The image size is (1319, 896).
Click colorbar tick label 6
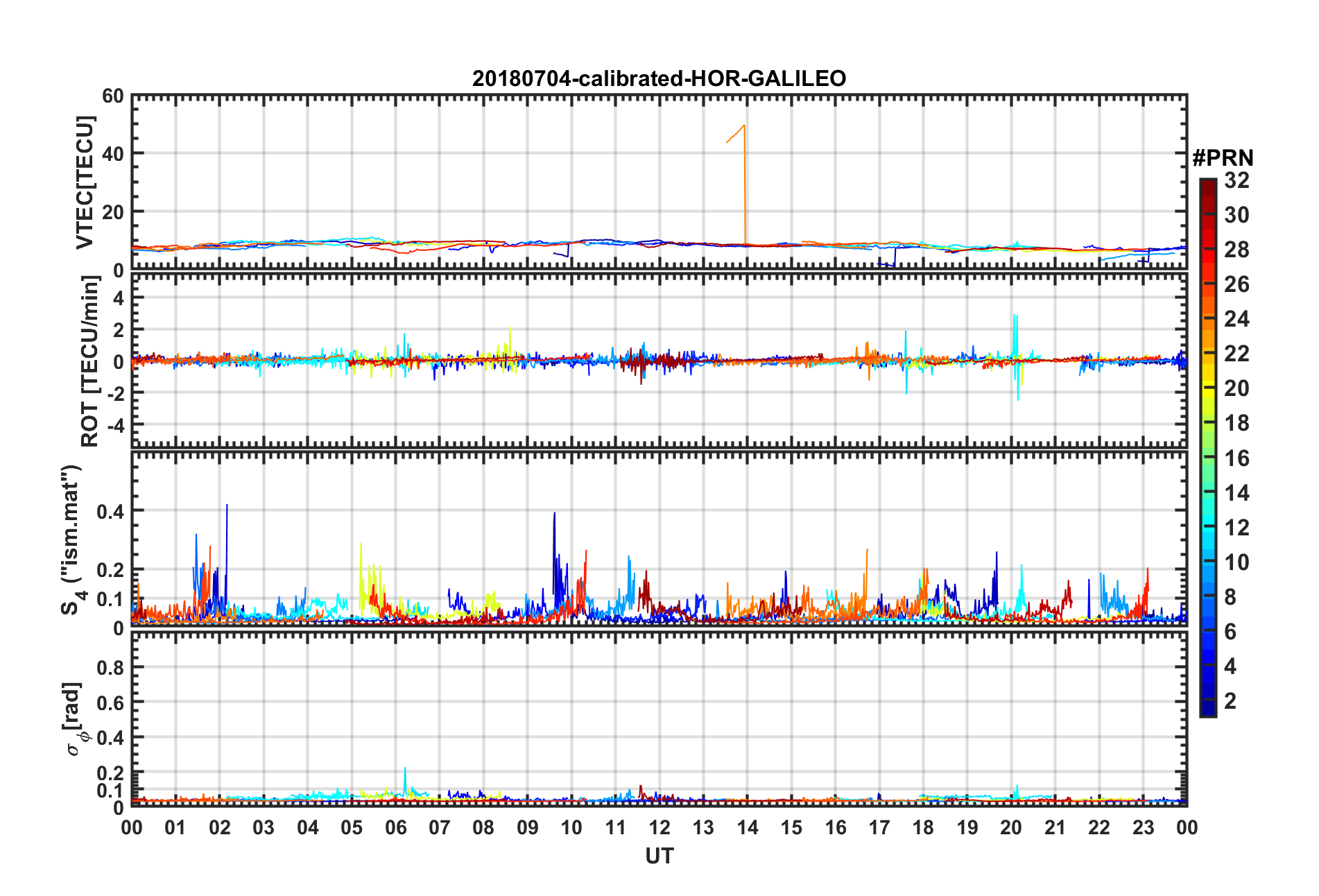click(1230, 632)
